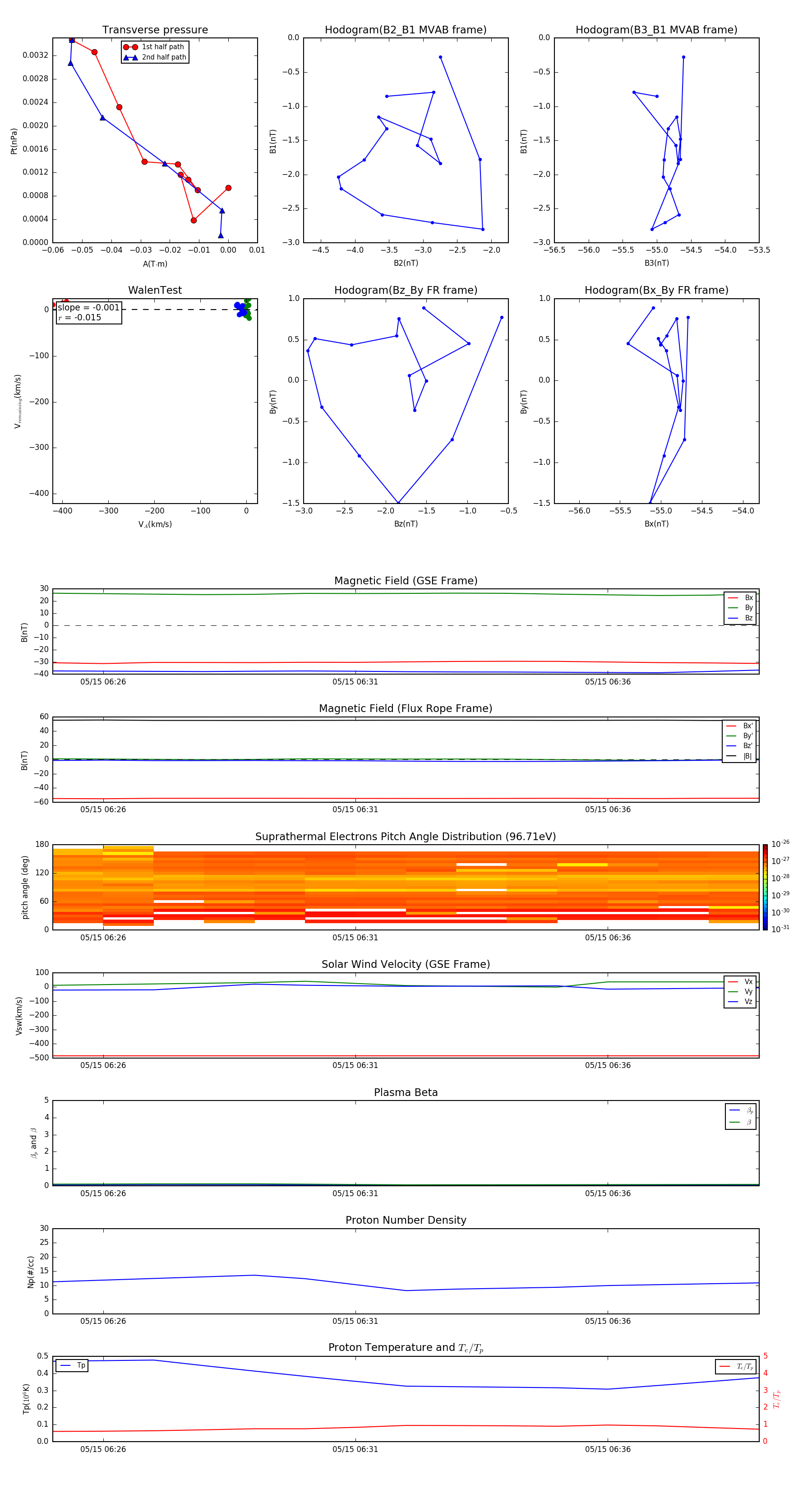
Task: Click 'pitch angle (deg)' axis label
Action: [25, 887]
